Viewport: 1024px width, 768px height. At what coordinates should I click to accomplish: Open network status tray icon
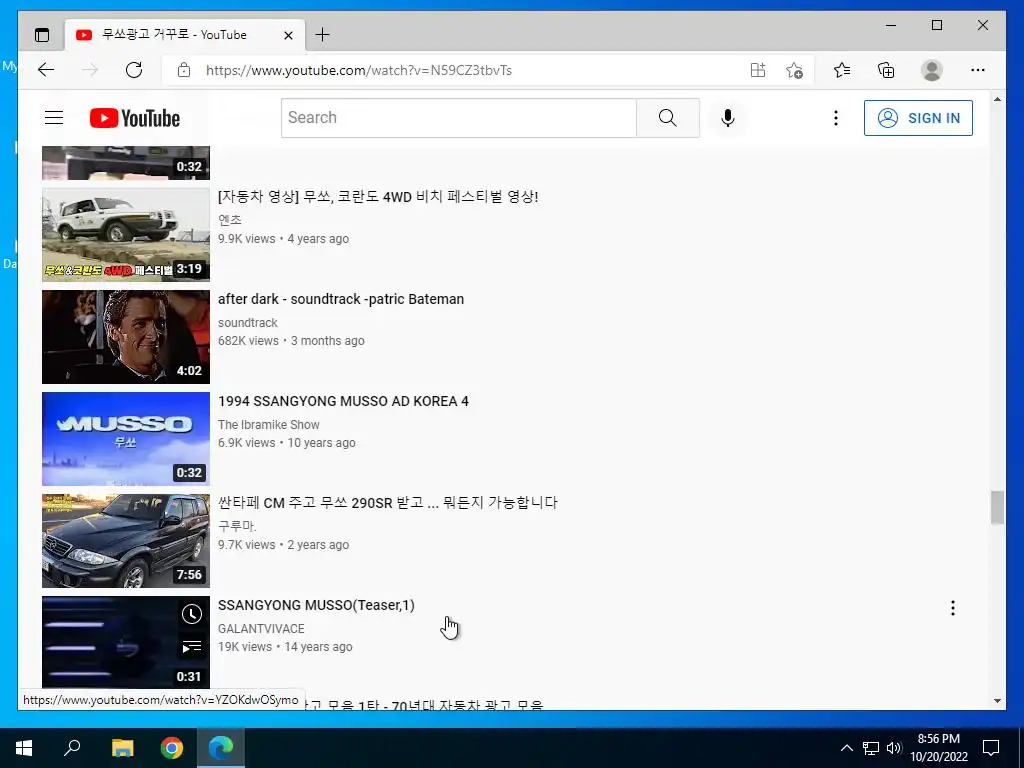871,748
